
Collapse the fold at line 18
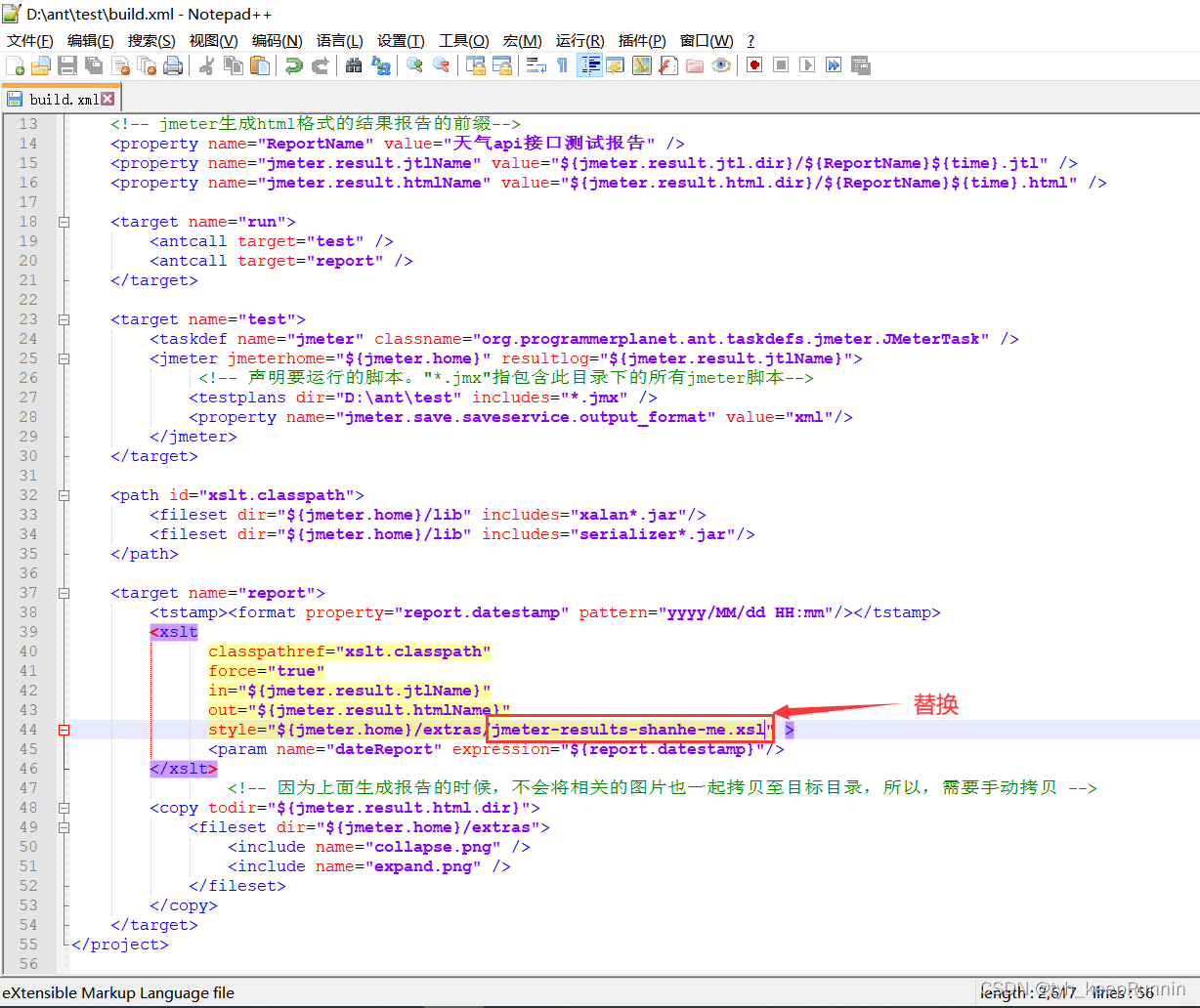click(64, 222)
